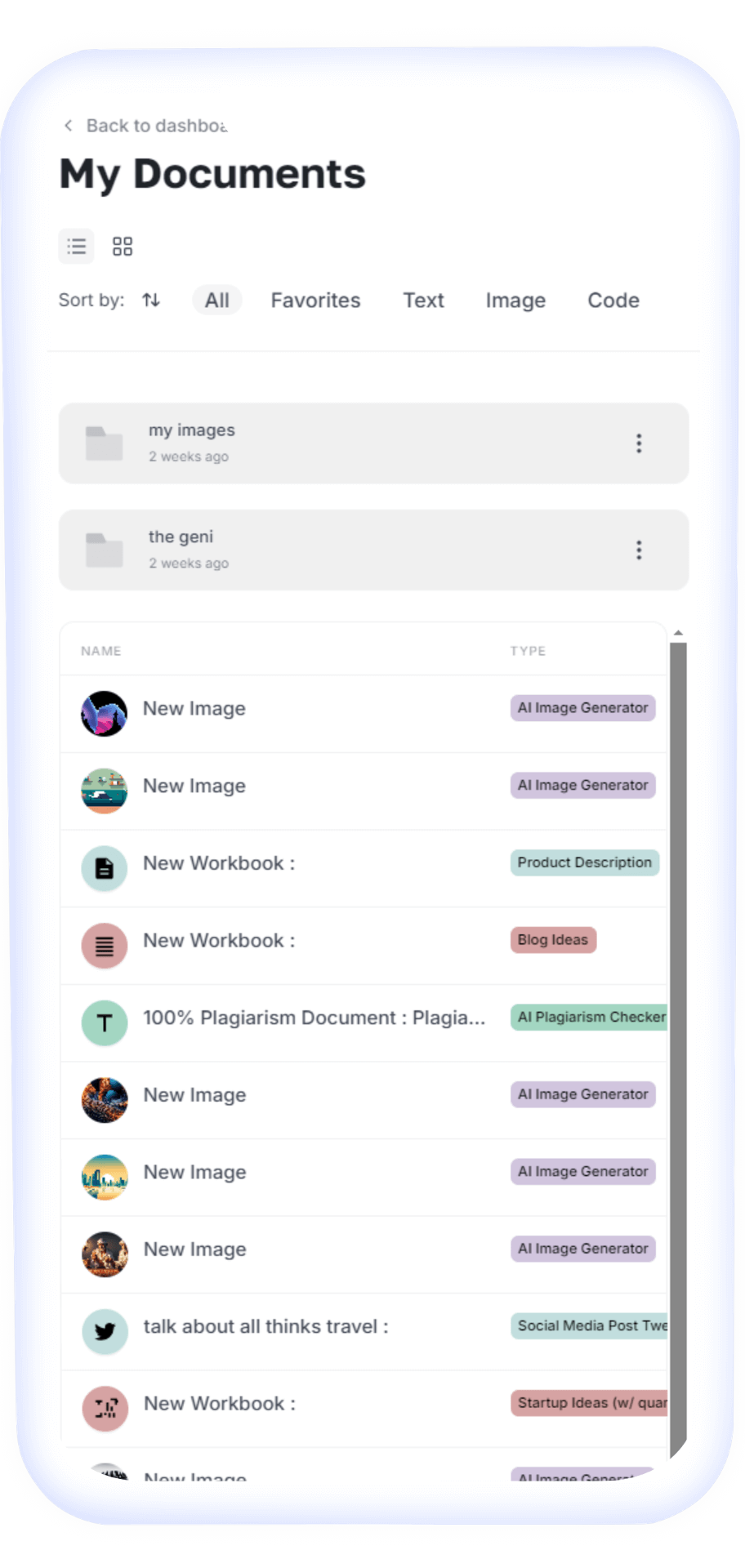Click the Blog Ideas lines icon
The image size is (745, 1568).
click(105, 946)
